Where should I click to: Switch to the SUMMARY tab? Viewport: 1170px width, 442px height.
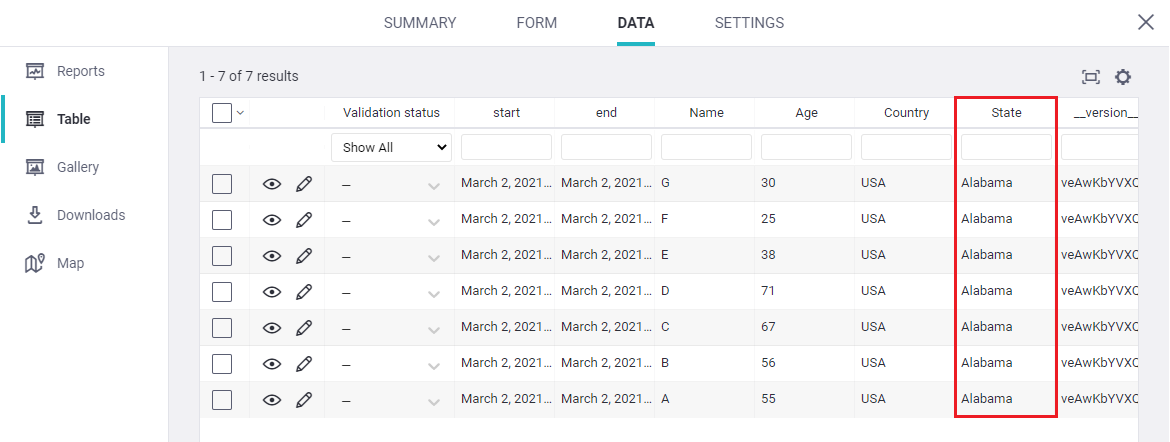click(420, 23)
